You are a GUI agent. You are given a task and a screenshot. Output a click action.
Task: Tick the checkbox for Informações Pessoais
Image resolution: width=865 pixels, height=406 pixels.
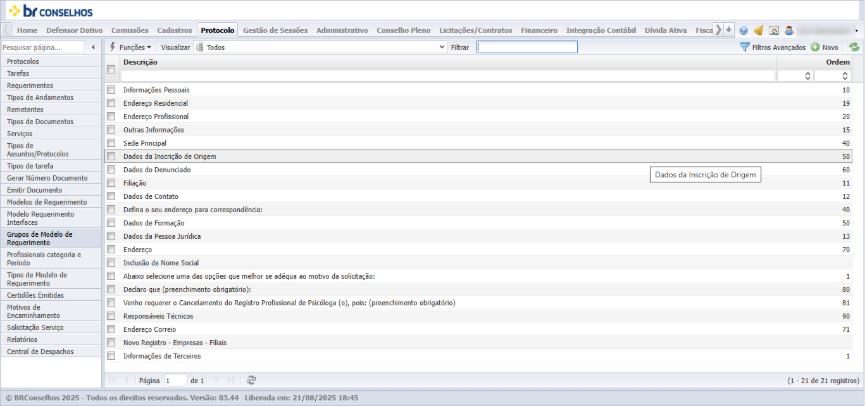111,89
